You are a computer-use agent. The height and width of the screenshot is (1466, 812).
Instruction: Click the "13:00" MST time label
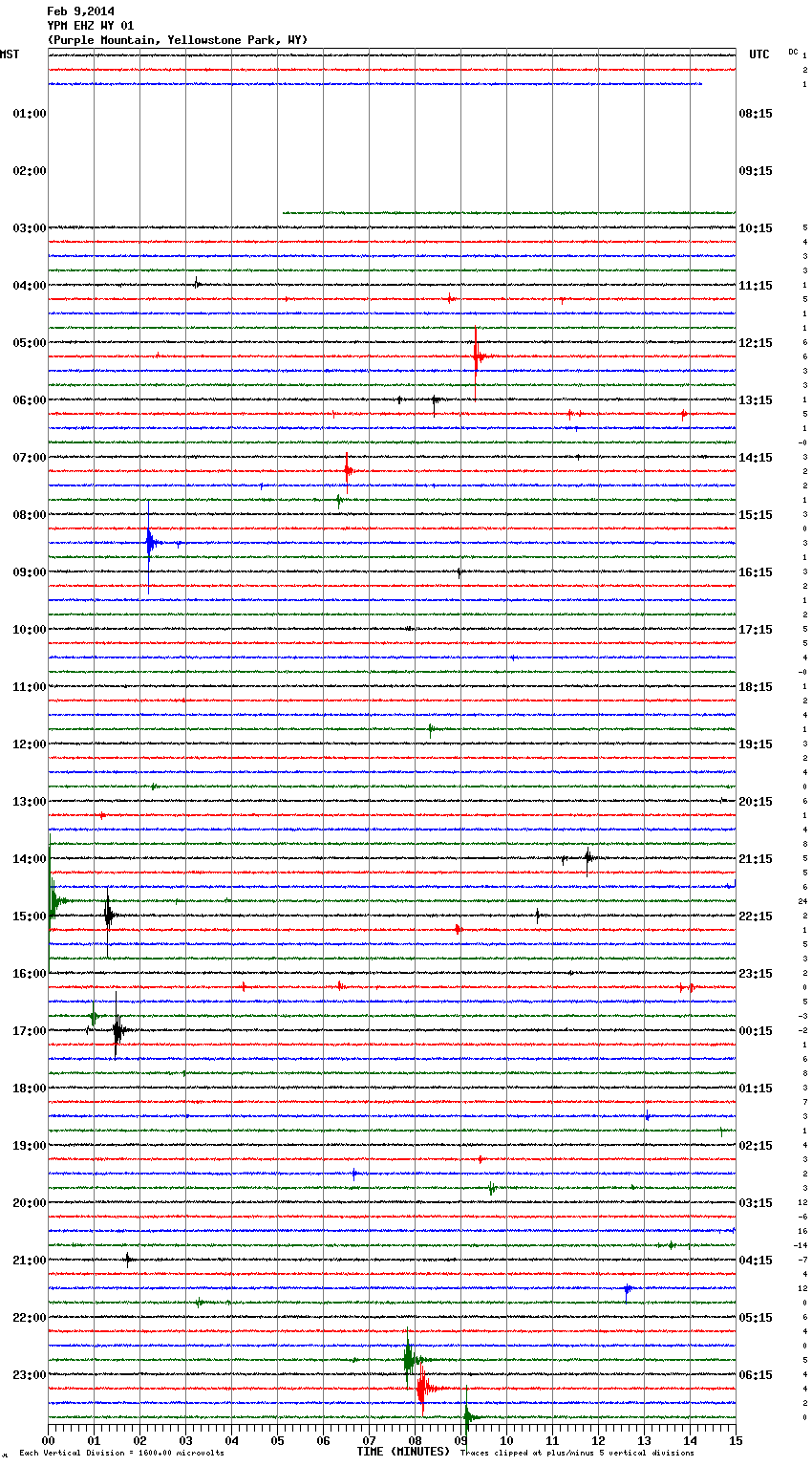[x=29, y=802]
